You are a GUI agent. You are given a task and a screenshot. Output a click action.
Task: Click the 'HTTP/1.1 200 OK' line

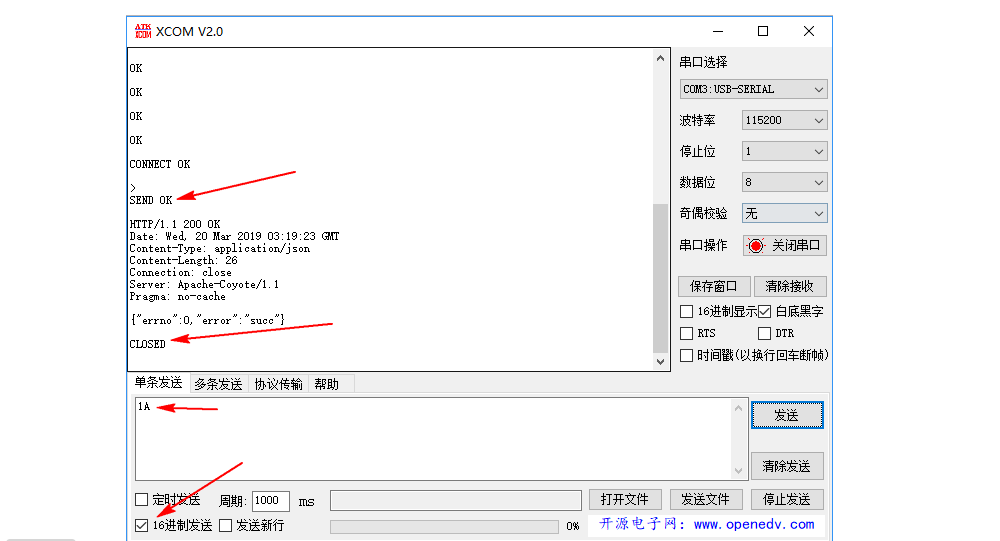(175, 225)
